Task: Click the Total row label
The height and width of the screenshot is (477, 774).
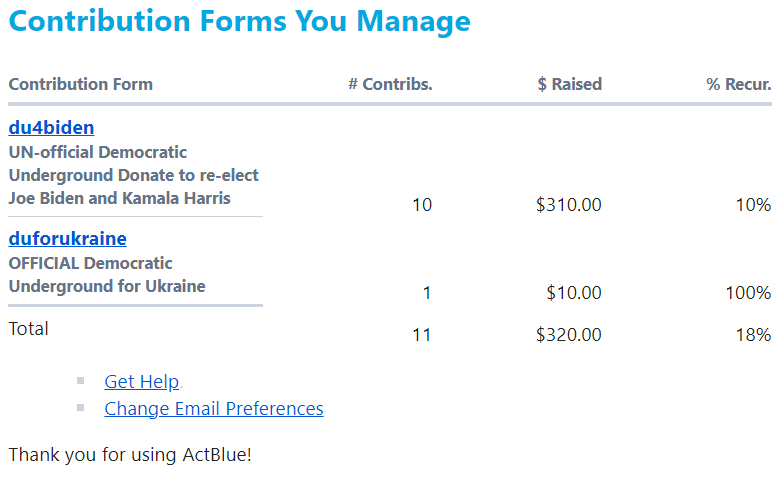Action: tap(28, 328)
